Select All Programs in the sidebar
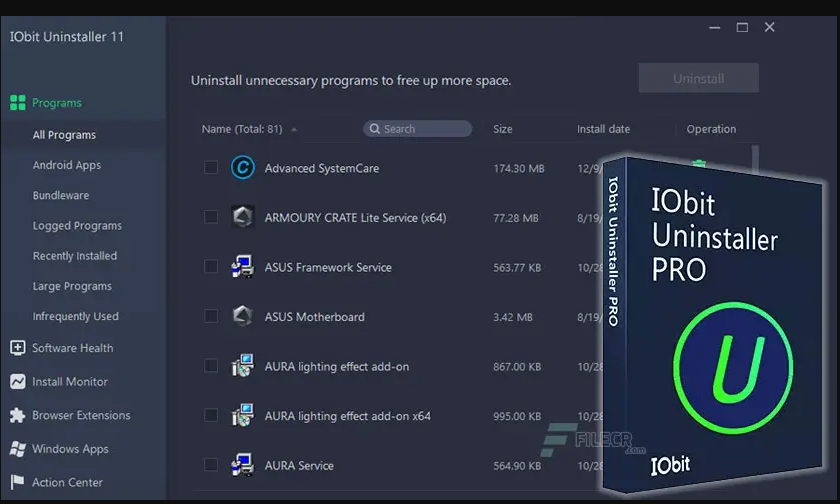840x504 pixels. [x=64, y=135]
